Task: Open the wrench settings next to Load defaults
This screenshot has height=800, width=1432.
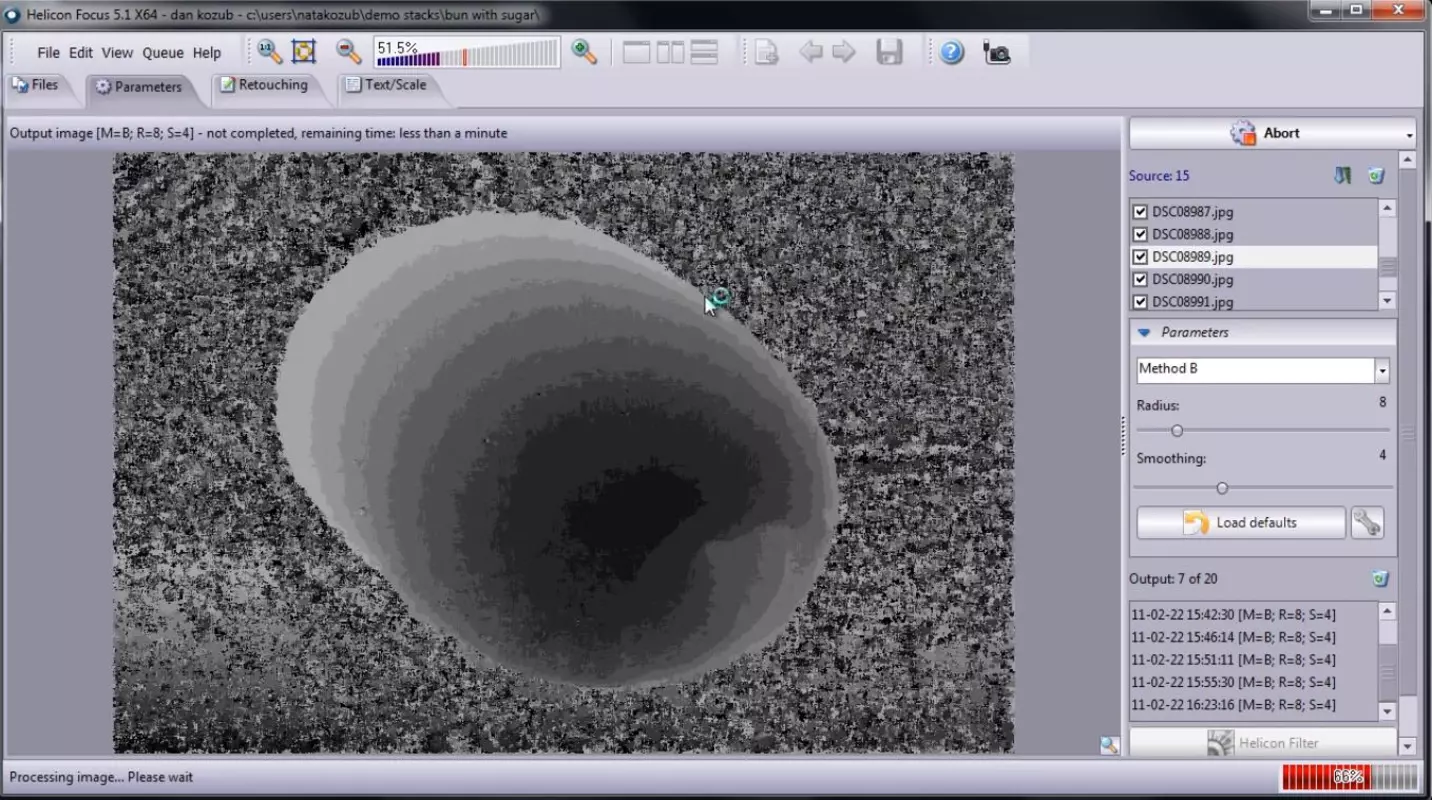Action: [x=1367, y=522]
